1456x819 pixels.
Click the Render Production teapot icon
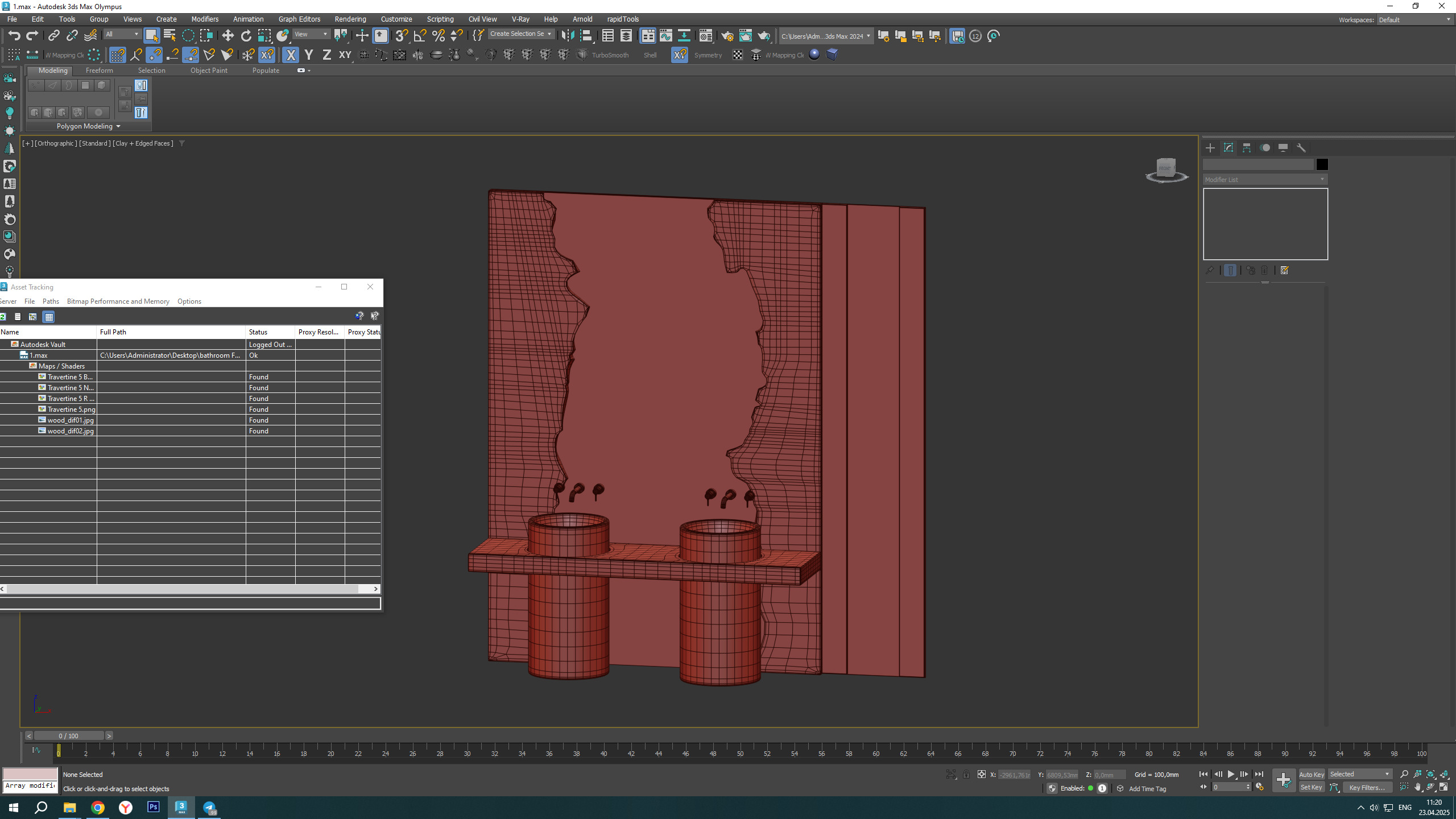click(764, 36)
